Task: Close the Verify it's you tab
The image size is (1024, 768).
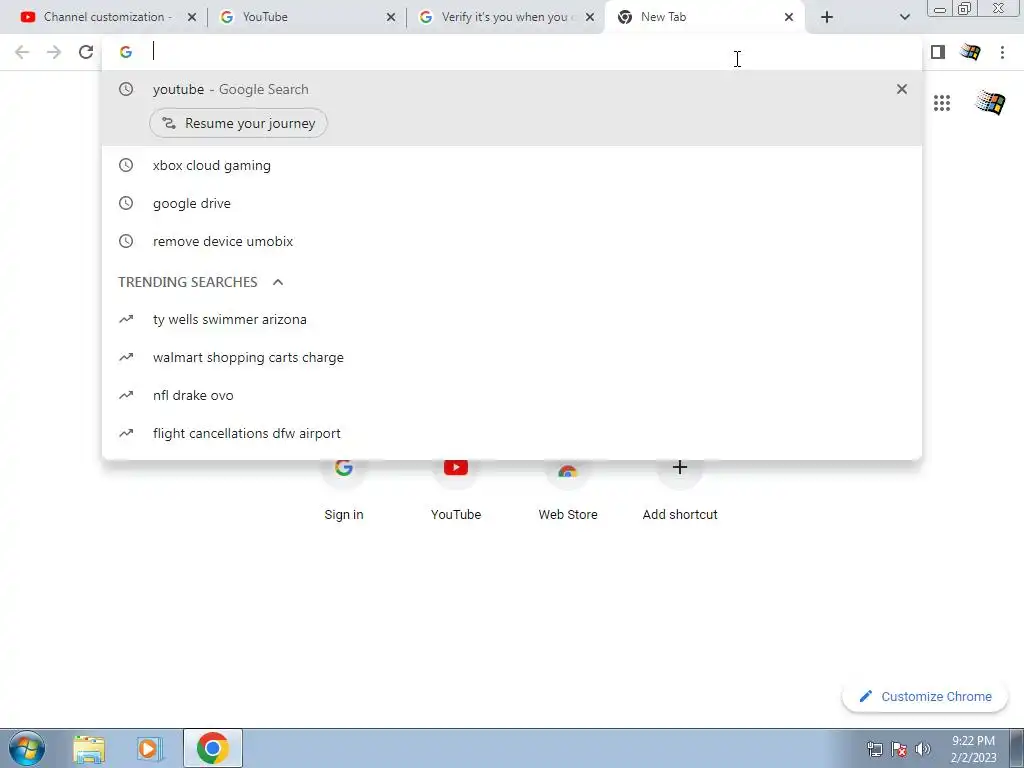Action: [x=590, y=17]
